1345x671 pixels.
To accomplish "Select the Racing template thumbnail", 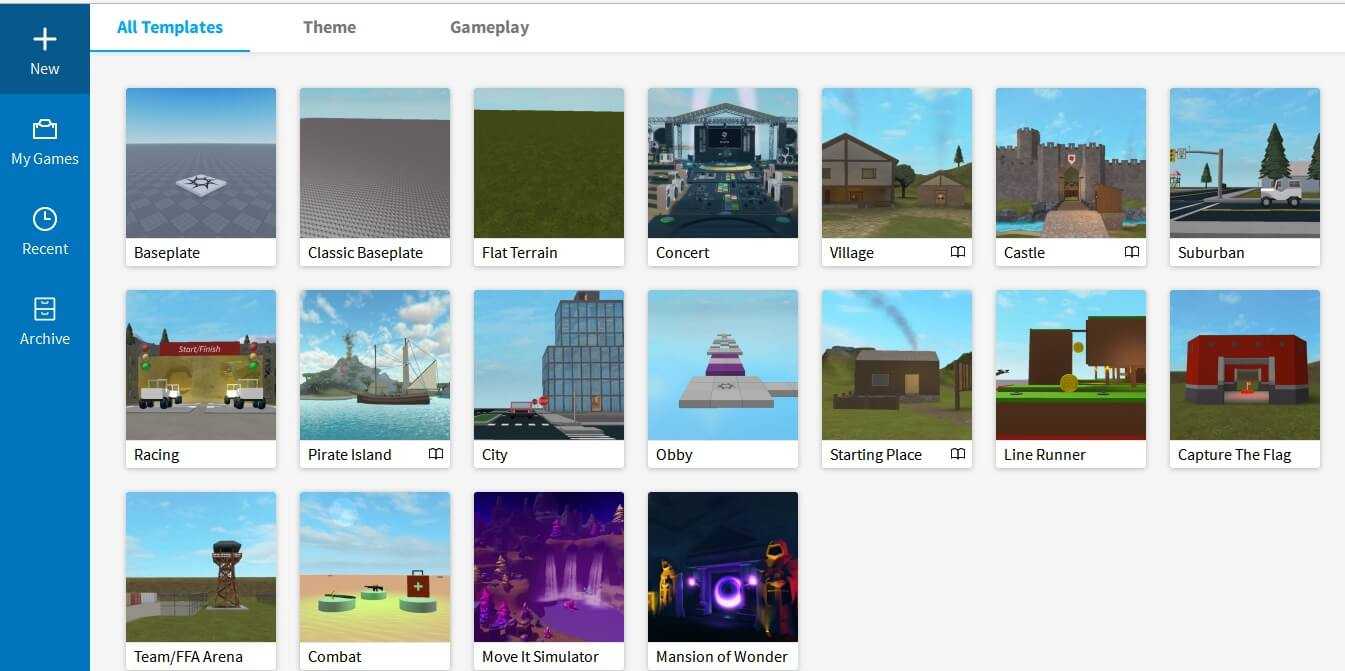I will click(201, 365).
